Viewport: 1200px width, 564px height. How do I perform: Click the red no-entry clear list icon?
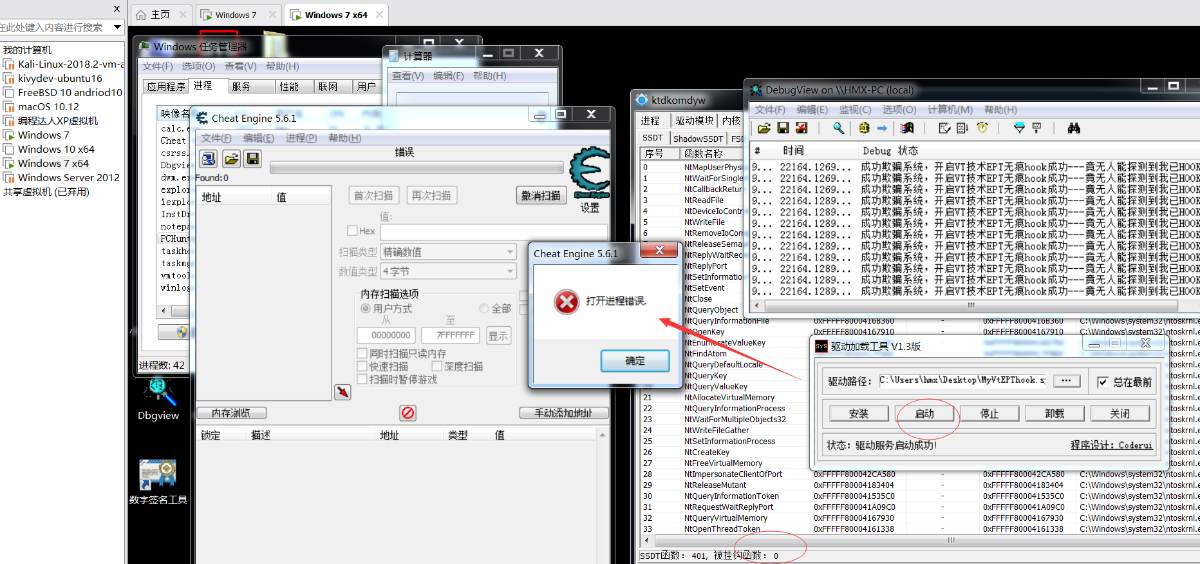click(407, 412)
